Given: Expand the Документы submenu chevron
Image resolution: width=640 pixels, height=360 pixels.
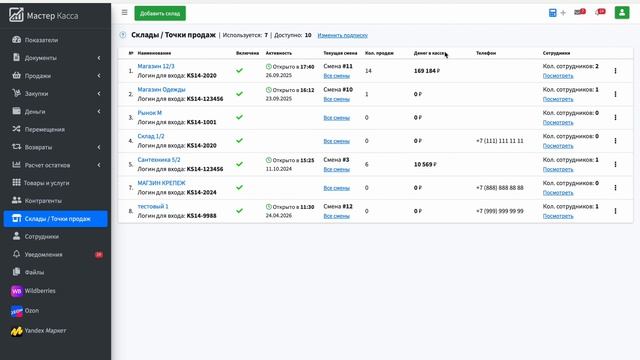Looking at the screenshot, I should pos(99,58).
